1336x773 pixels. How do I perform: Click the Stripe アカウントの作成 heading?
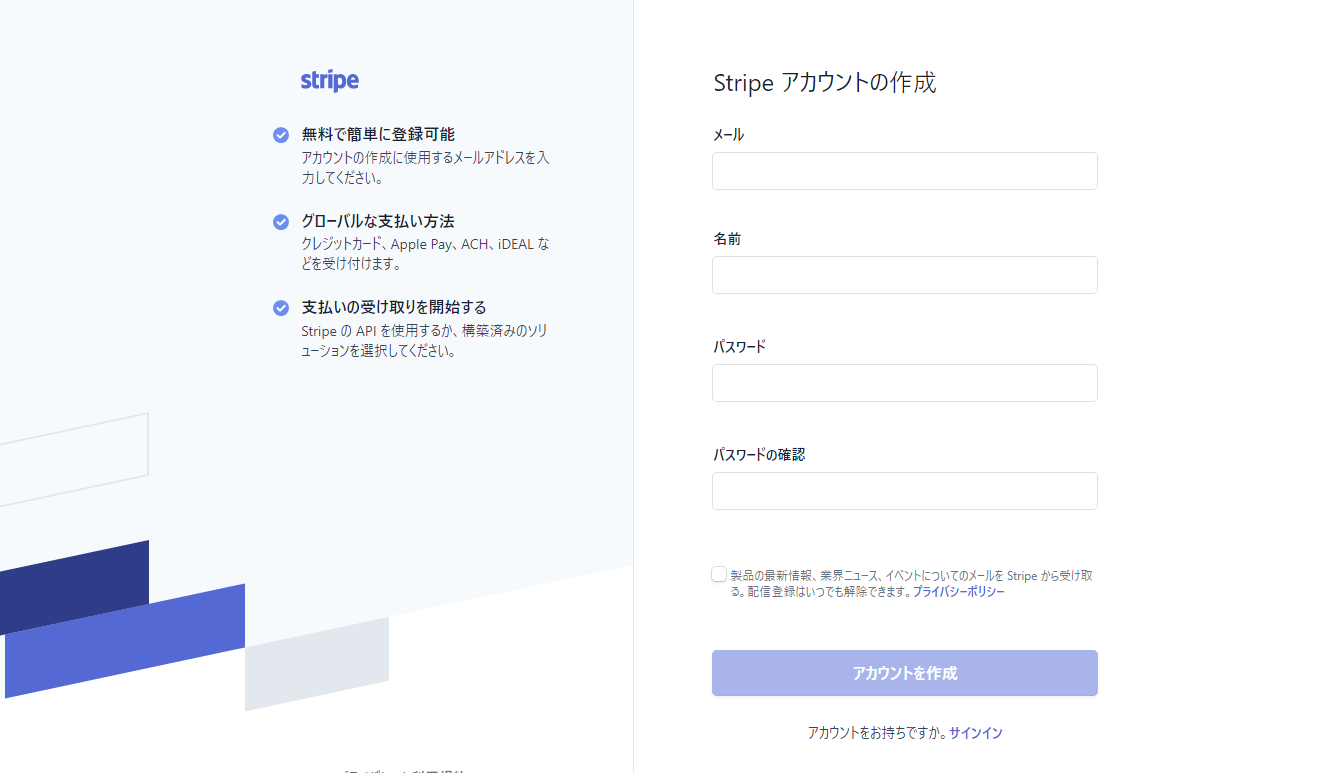click(824, 83)
